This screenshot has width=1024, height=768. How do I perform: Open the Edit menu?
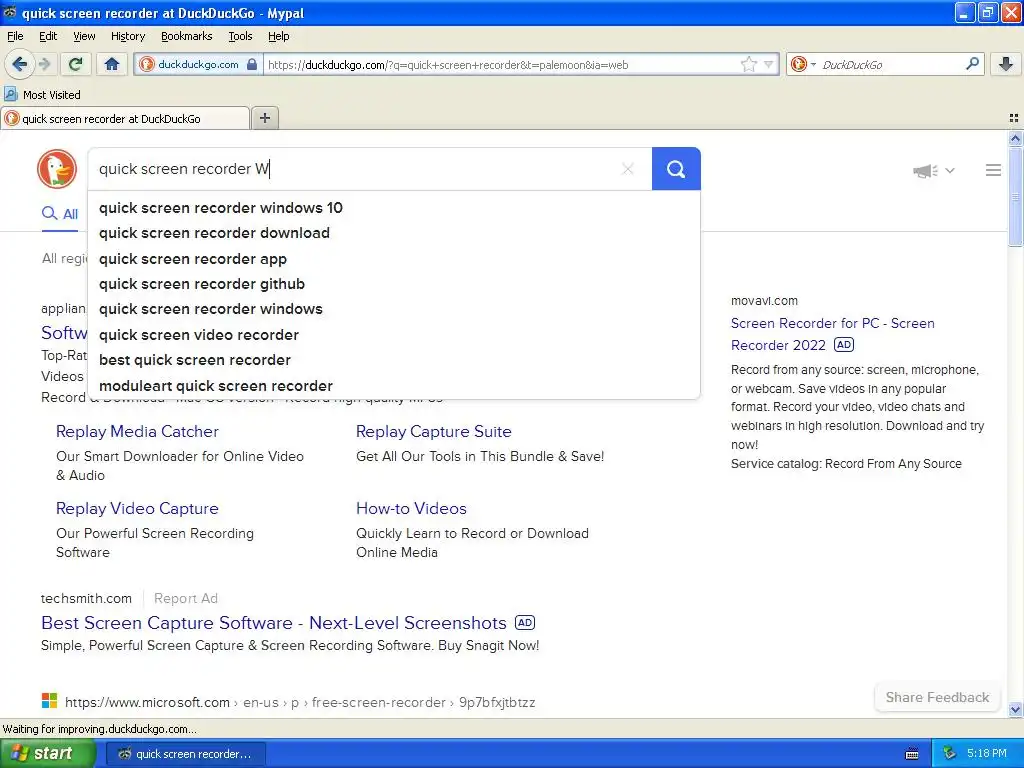point(48,36)
